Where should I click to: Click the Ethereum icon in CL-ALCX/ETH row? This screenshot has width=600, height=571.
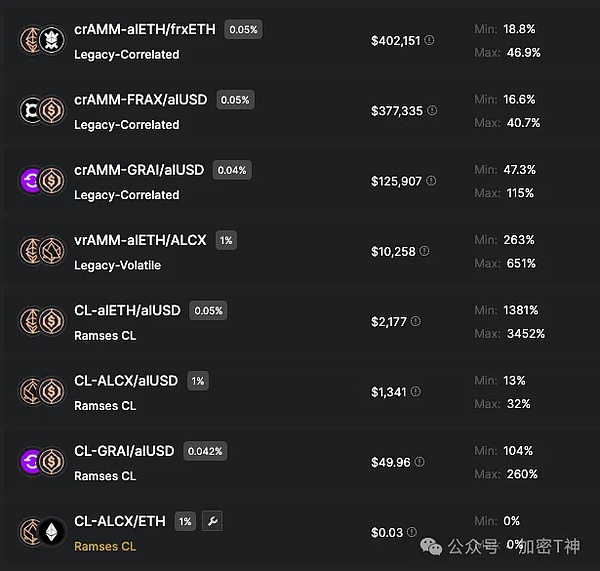(51, 532)
